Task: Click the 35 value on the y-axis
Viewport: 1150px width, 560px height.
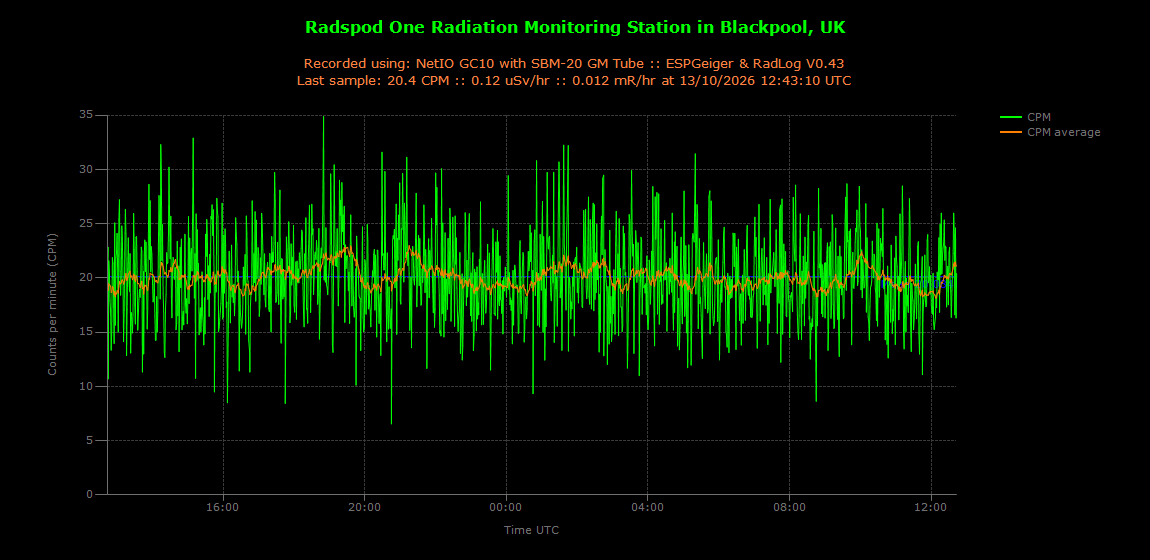Action: pyautogui.click(x=87, y=115)
